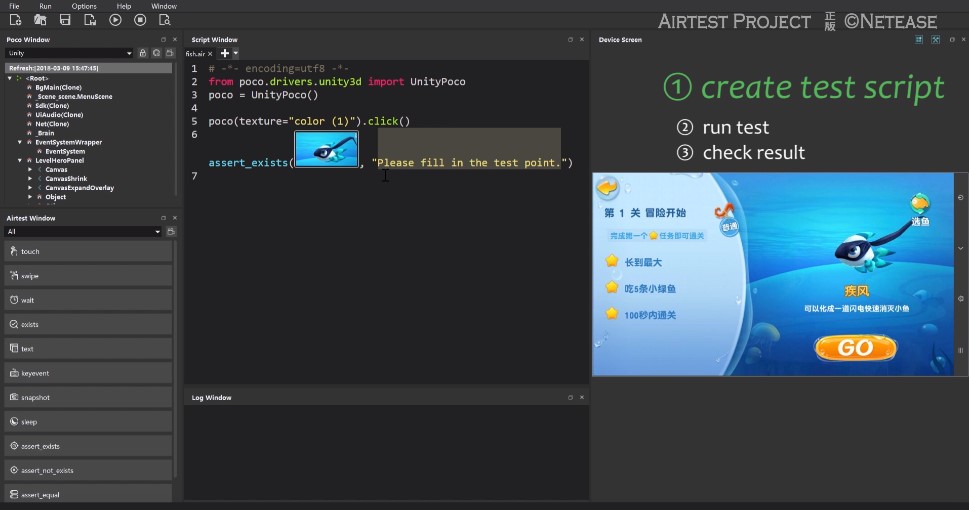Click the device side panel down chevron
Screen dimensions: 969x510
[x=960, y=248]
